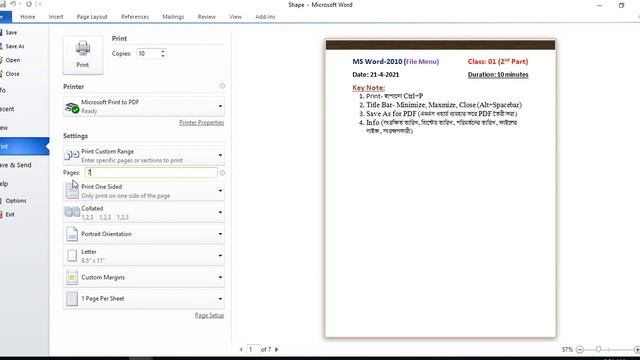
Task: Click the preview zoom slider handle
Action: tap(598, 349)
